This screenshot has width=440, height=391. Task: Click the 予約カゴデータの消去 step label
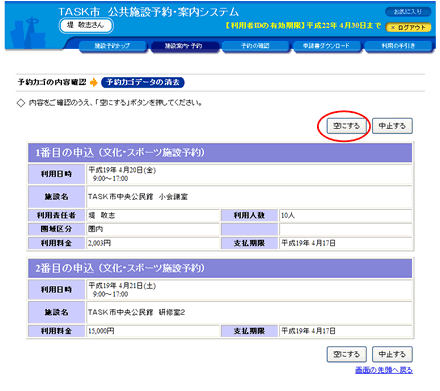[x=143, y=82]
